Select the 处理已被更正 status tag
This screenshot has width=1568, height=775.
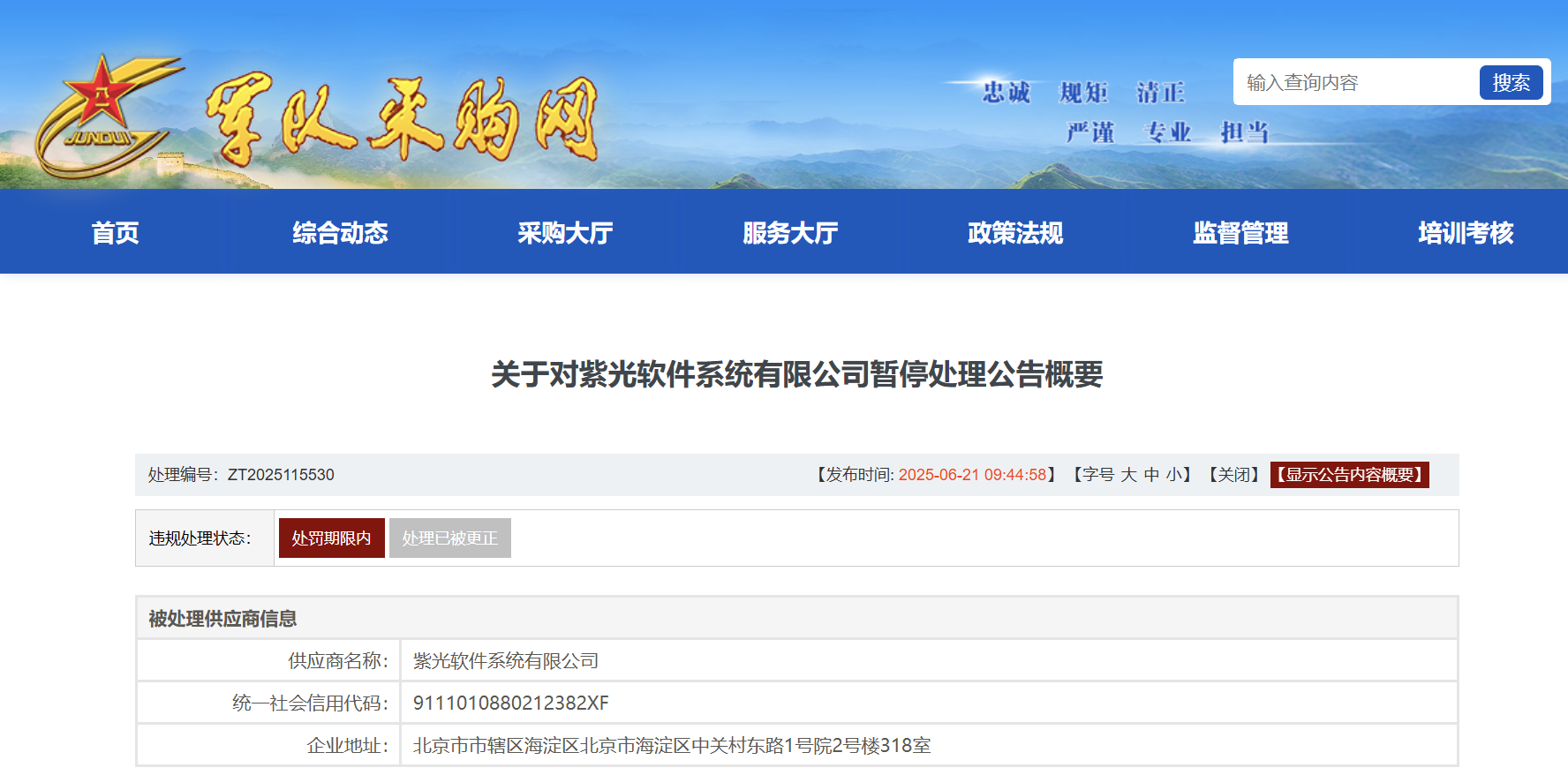tap(450, 538)
